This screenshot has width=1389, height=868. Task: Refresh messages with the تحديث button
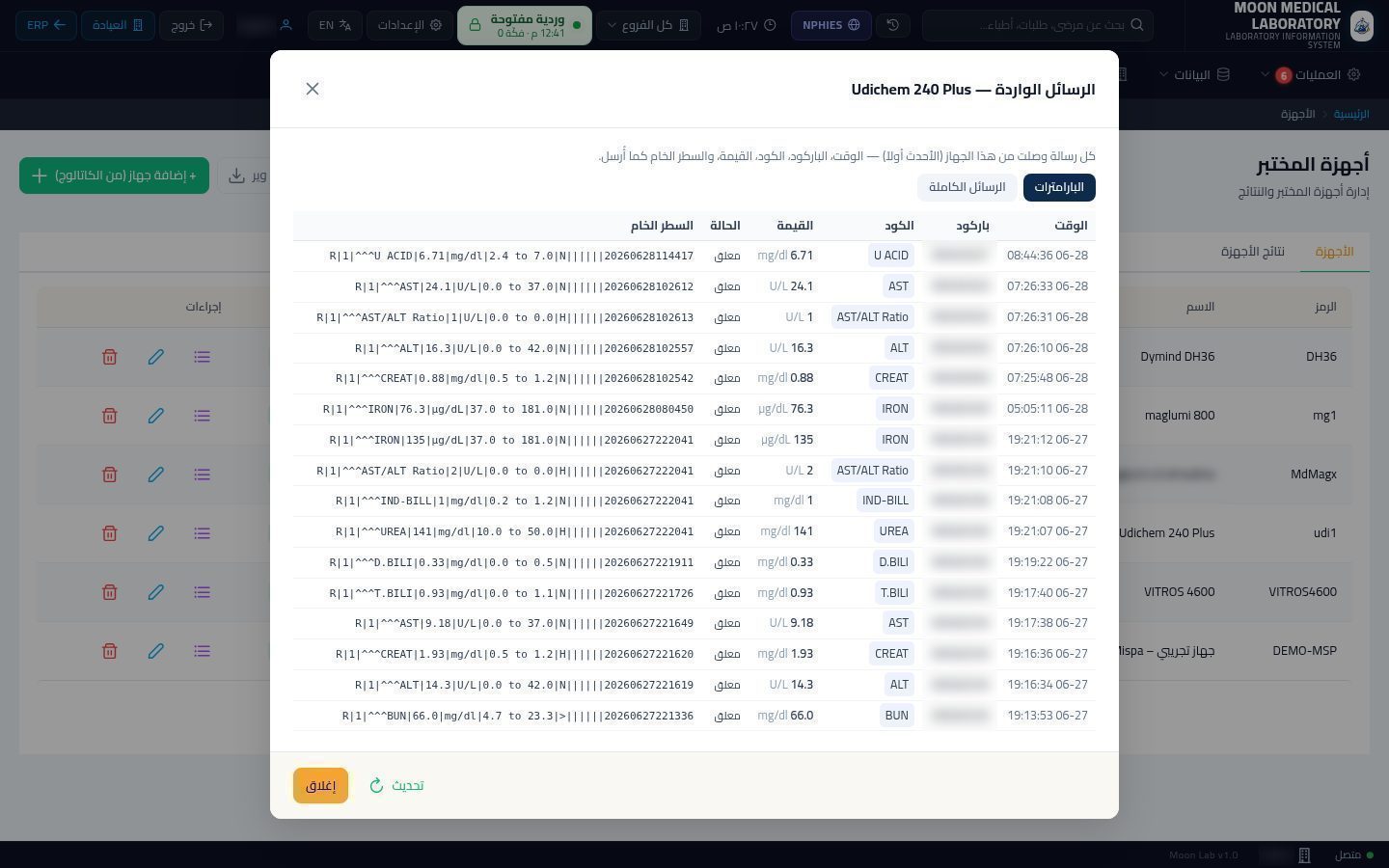(x=396, y=786)
